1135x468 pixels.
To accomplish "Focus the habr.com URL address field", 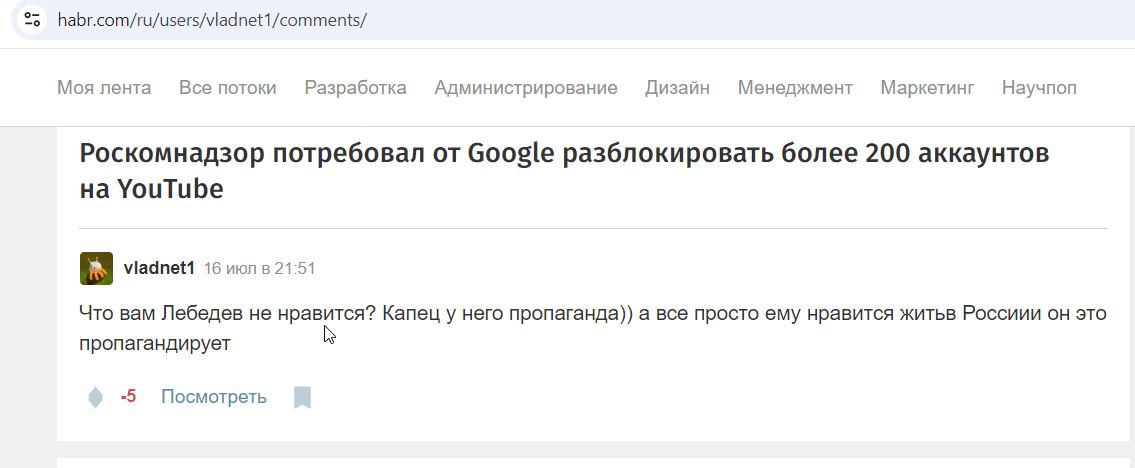I will point(579,20).
